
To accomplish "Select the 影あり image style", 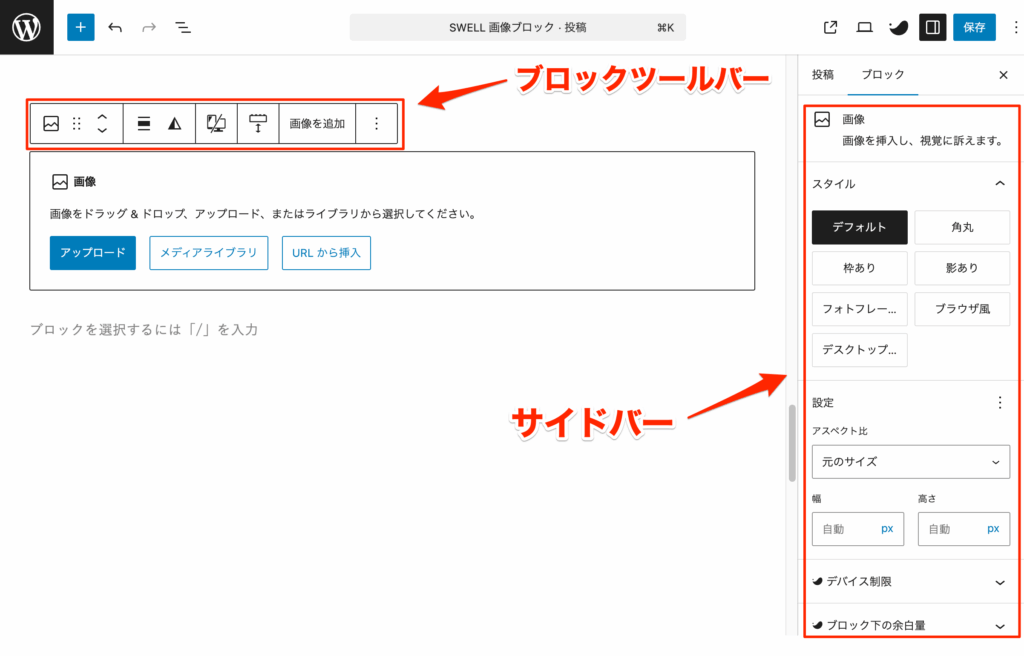I will tap(962, 268).
